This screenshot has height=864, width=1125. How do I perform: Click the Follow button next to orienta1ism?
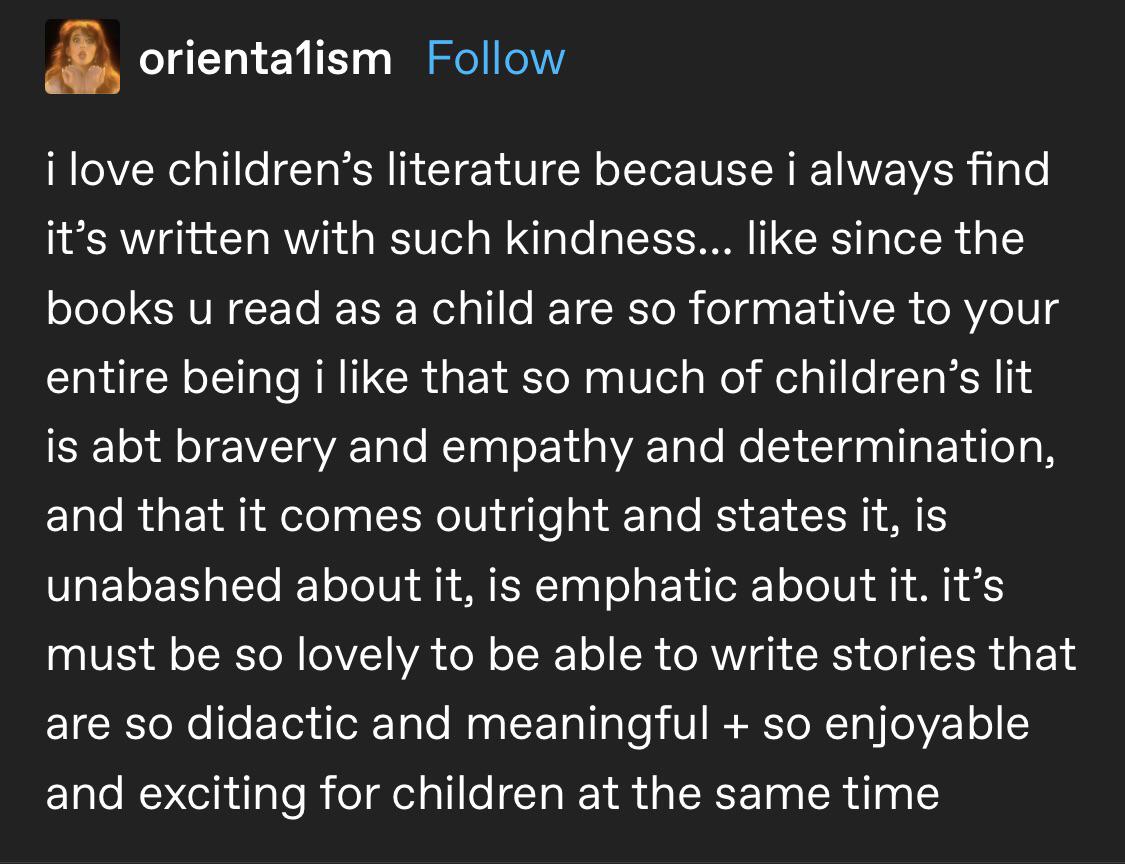(495, 59)
